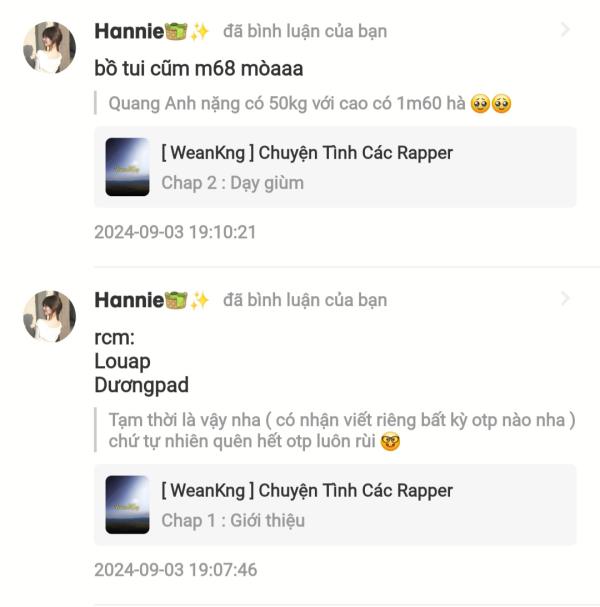Screen dimensions: 600x607
Task: Expand the 'rcm: Louap' notification chevron
Action: point(565,299)
